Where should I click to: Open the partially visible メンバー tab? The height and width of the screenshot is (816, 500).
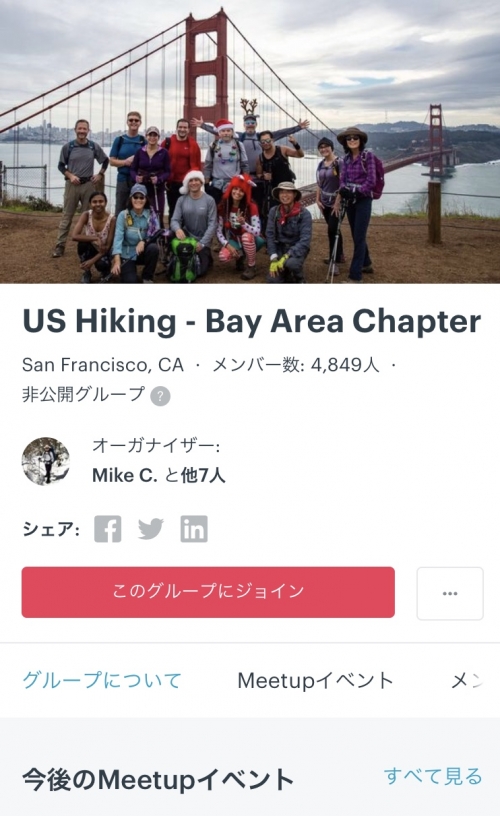pyautogui.click(x=467, y=680)
